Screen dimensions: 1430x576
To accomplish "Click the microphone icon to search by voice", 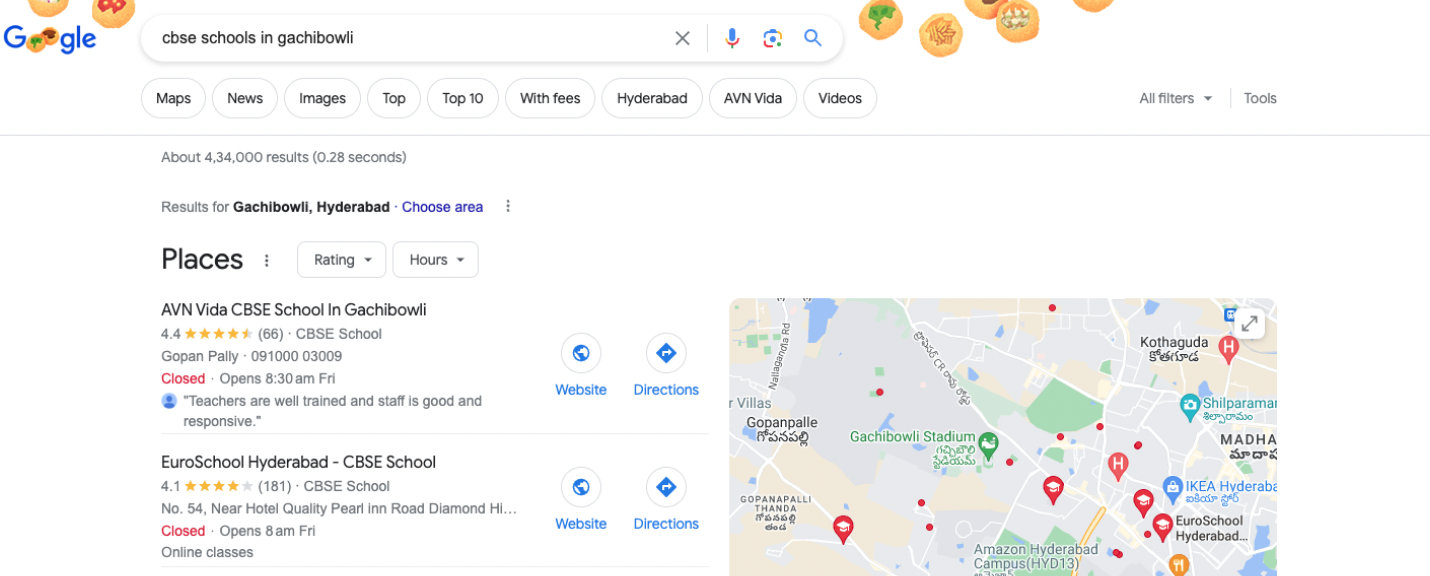I will [x=732, y=37].
